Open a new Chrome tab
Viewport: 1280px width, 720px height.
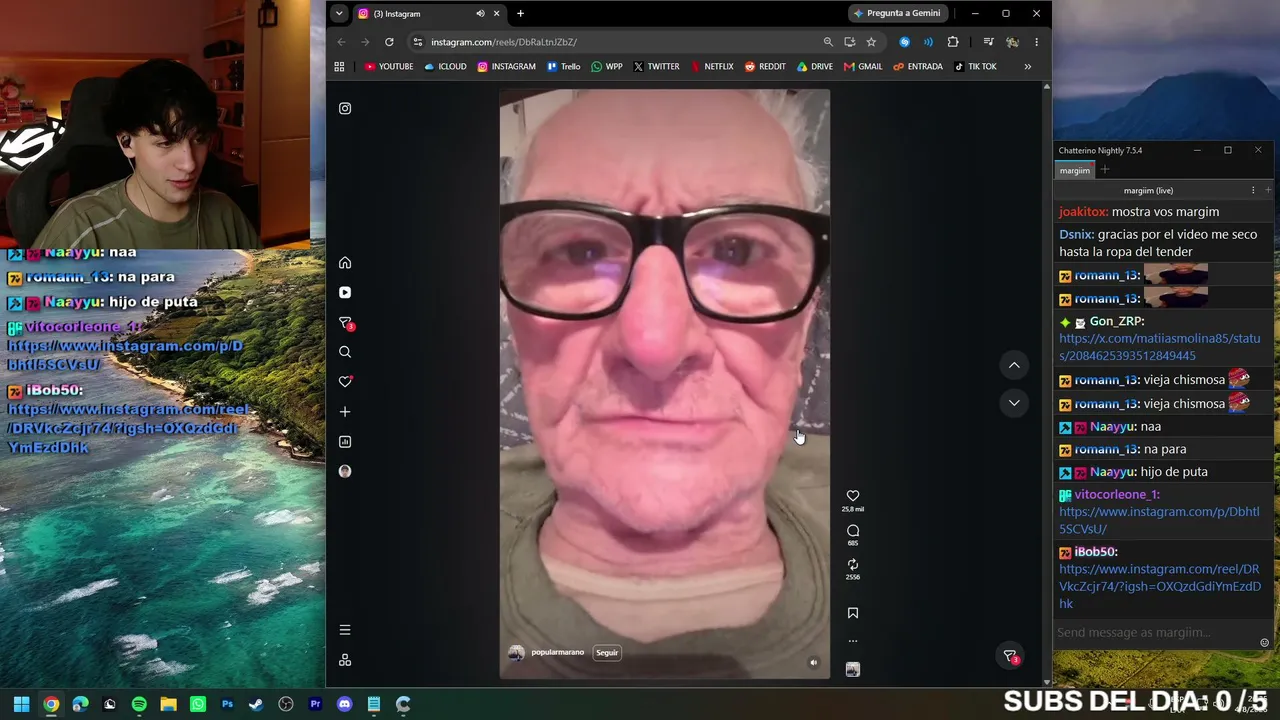click(x=520, y=14)
